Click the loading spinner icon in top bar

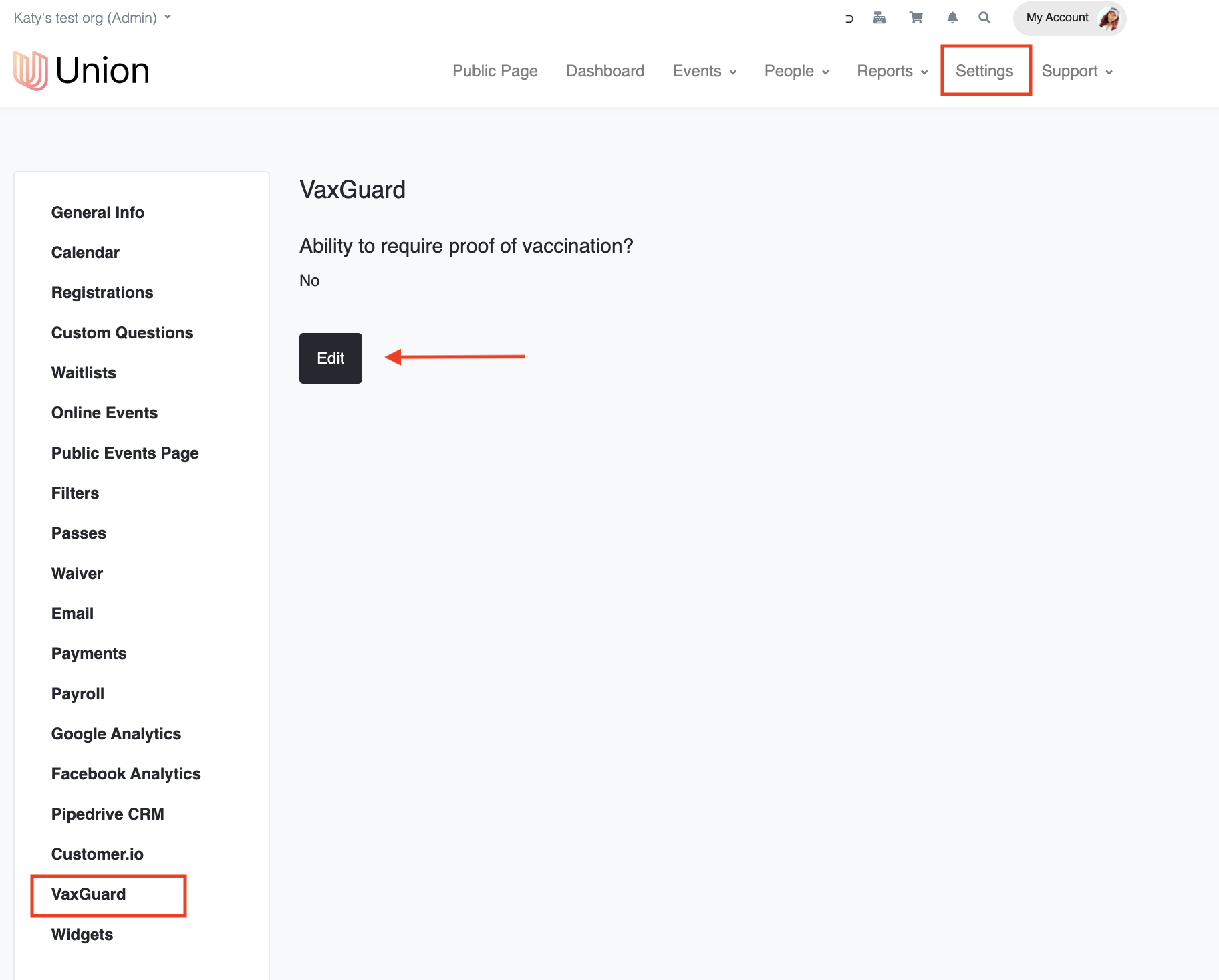coord(849,19)
